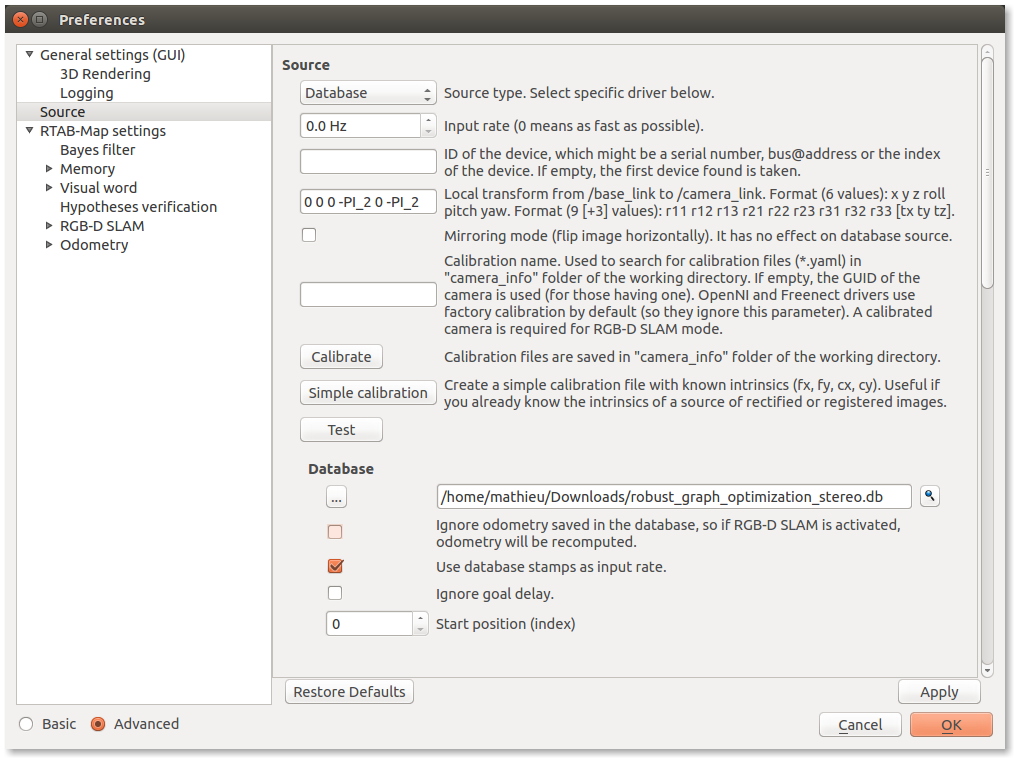
Task: Select Odometry tree item label
Action: (x=94, y=245)
